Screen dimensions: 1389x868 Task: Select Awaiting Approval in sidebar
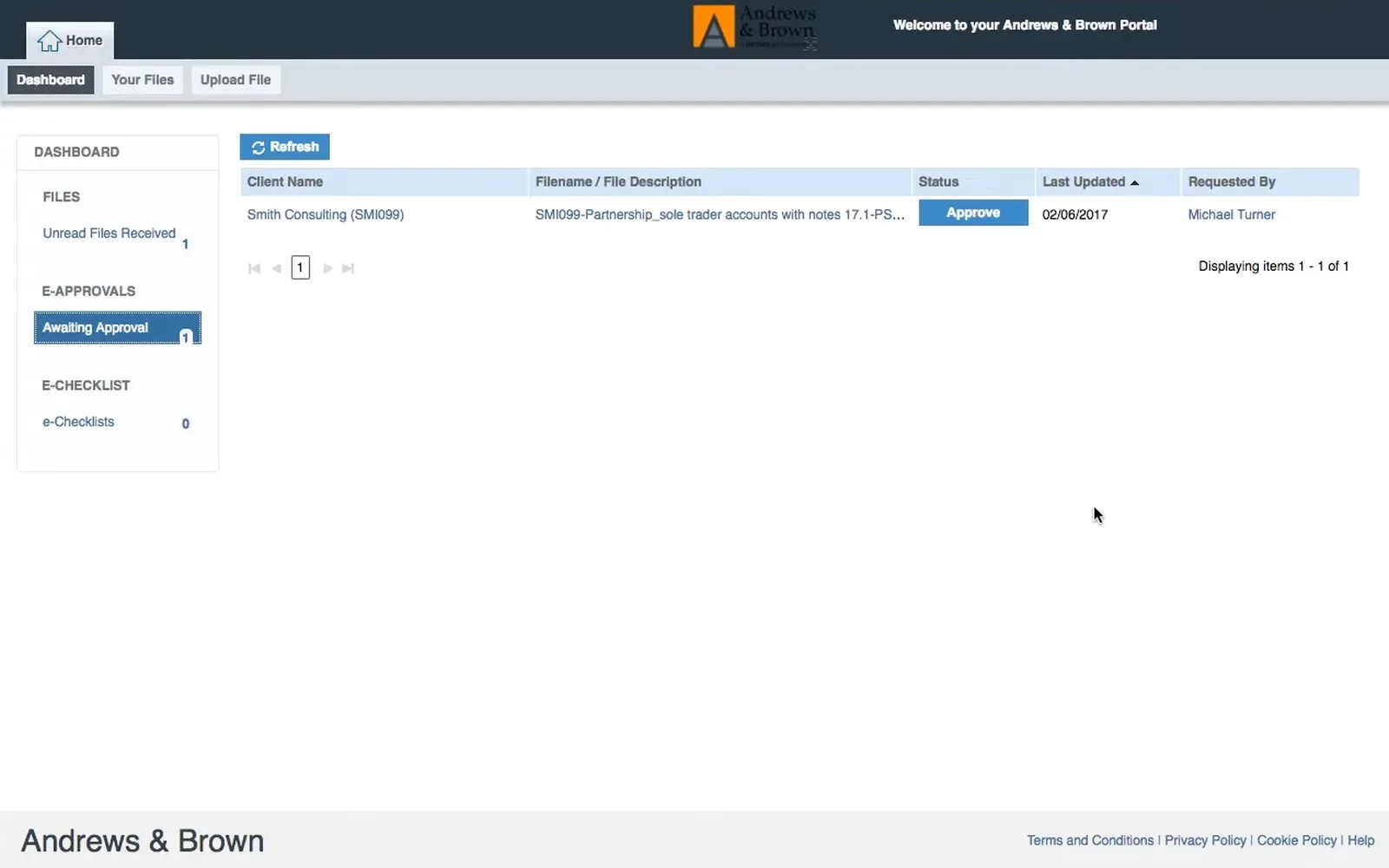tap(117, 327)
